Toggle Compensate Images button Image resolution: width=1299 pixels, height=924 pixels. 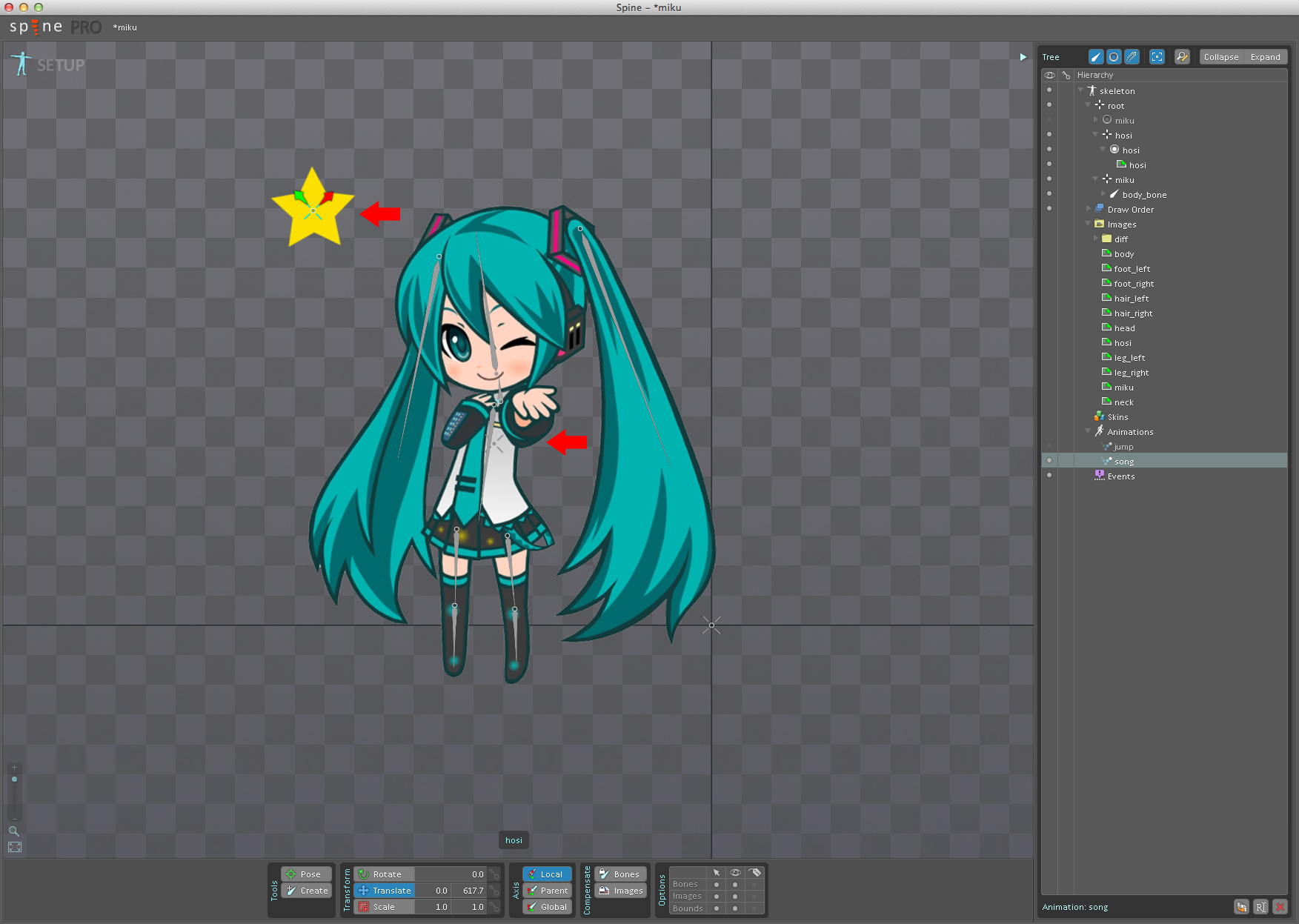coord(621,891)
